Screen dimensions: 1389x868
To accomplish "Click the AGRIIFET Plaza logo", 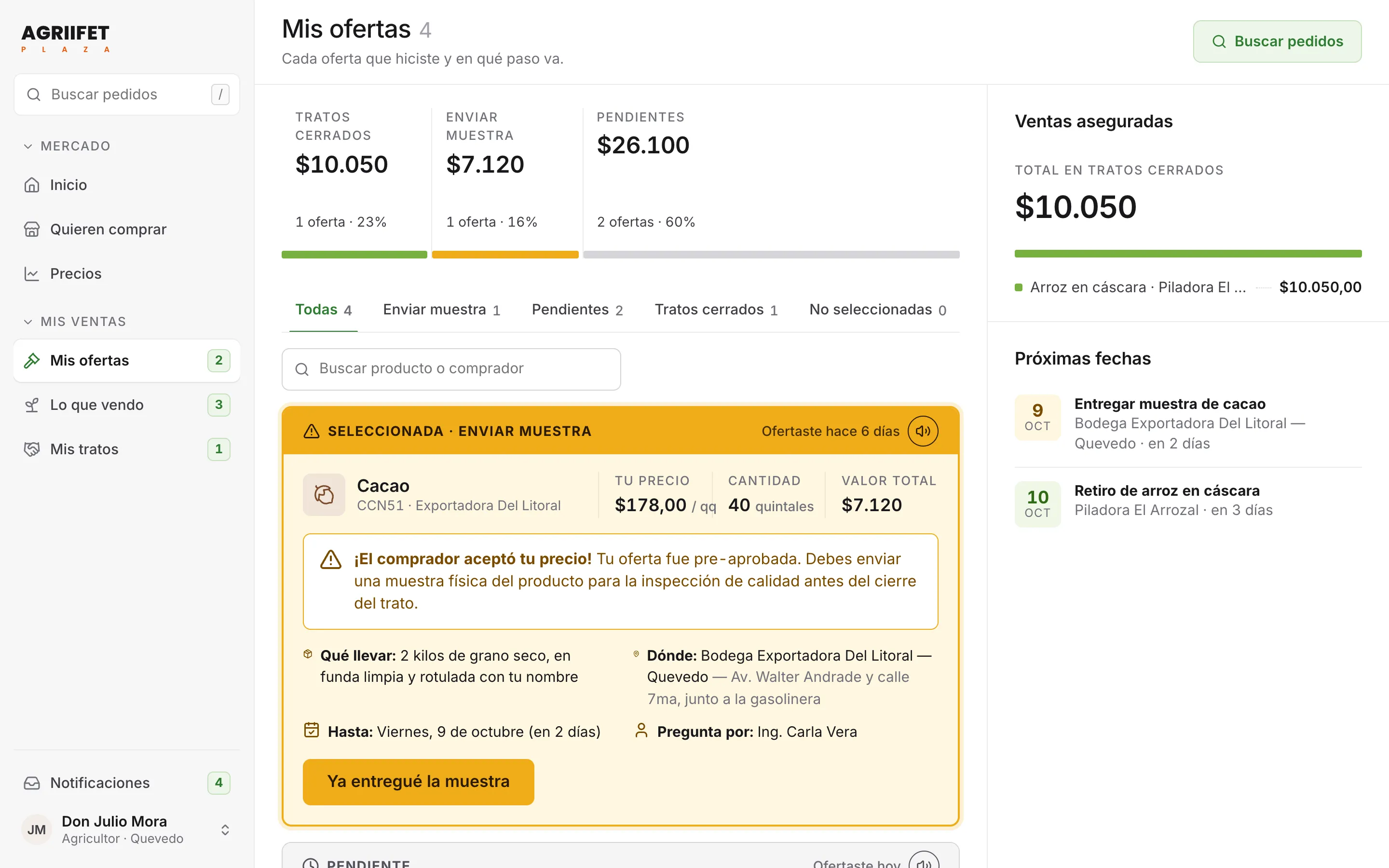I will (65, 39).
